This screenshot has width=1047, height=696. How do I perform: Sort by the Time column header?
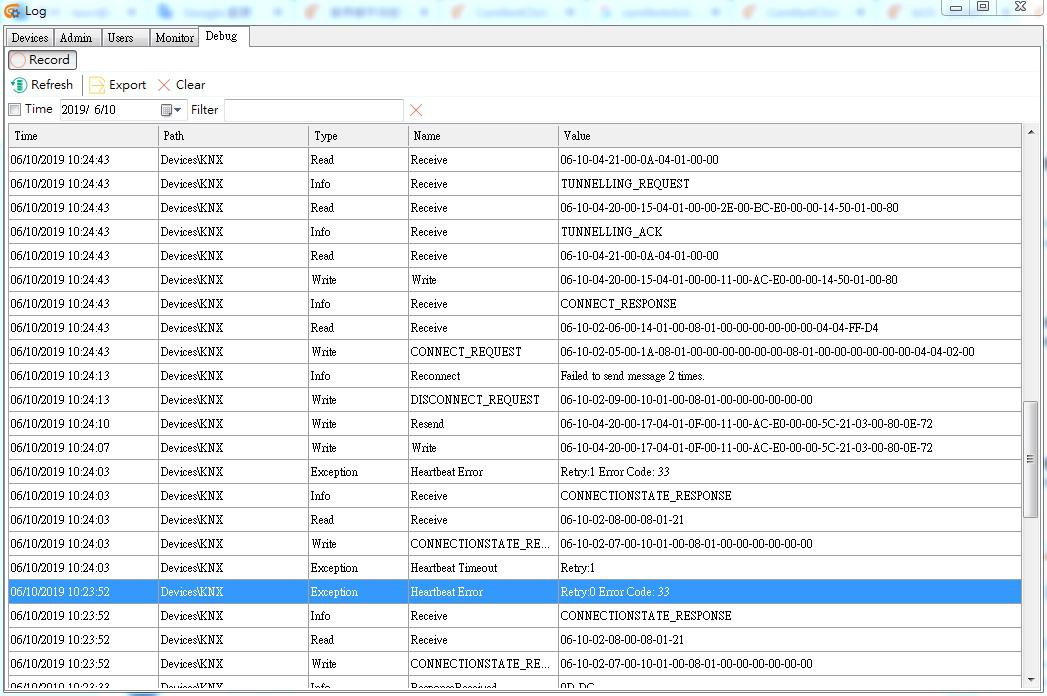(x=83, y=136)
